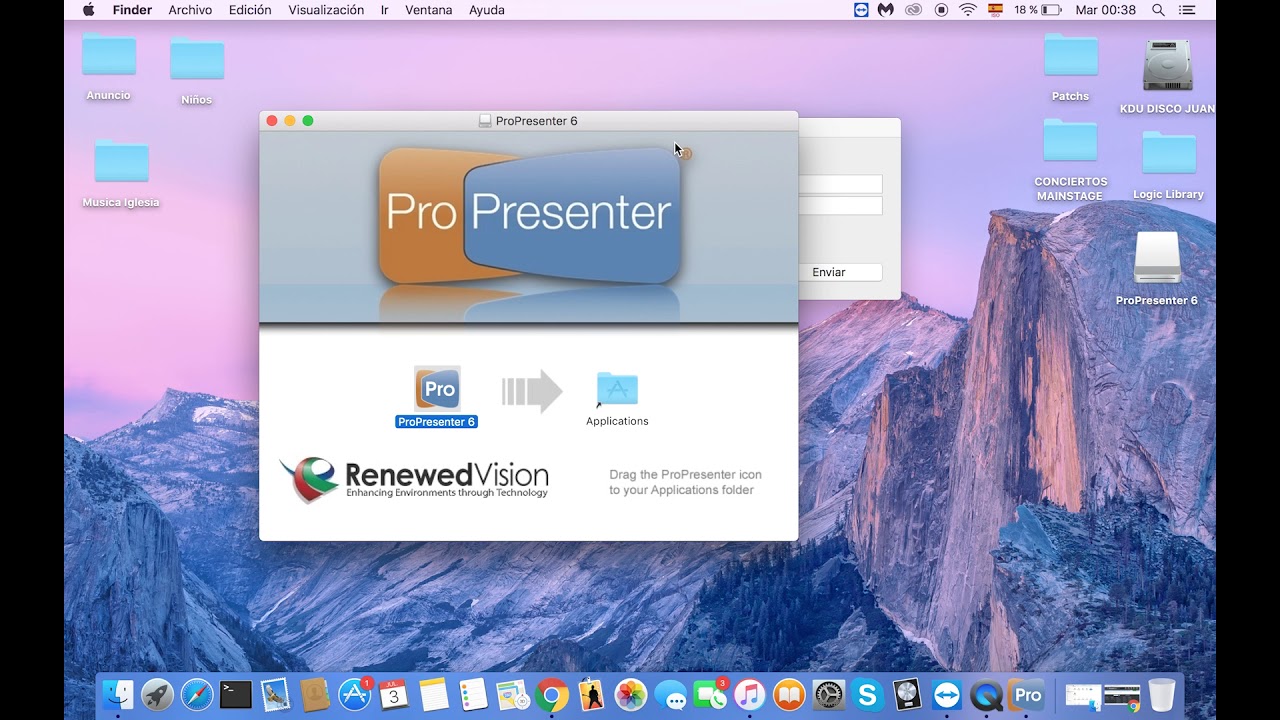Open the Applications folder shortcut in installer
Viewport: 1280px width, 720px height.
(617, 389)
